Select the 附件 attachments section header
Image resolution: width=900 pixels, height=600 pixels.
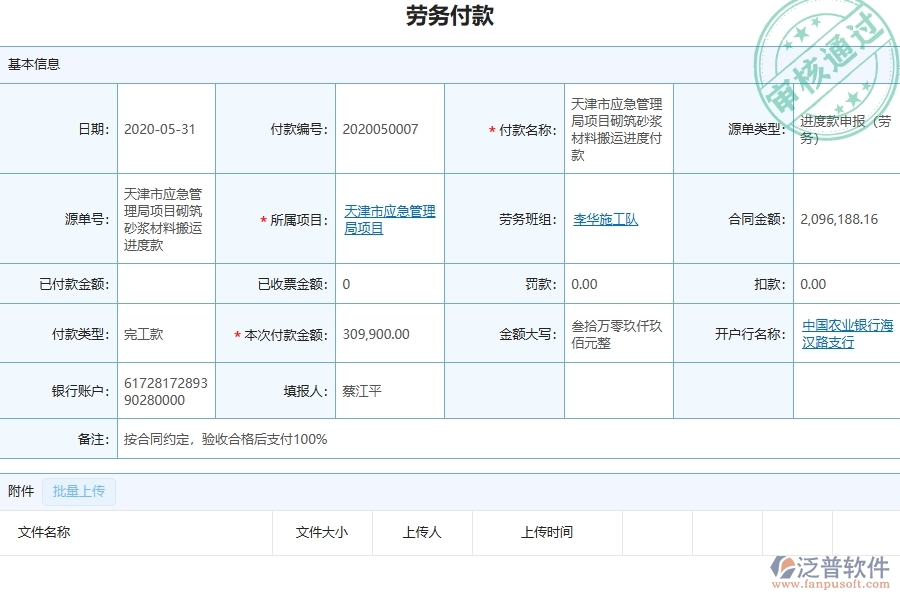tap(18, 491)
